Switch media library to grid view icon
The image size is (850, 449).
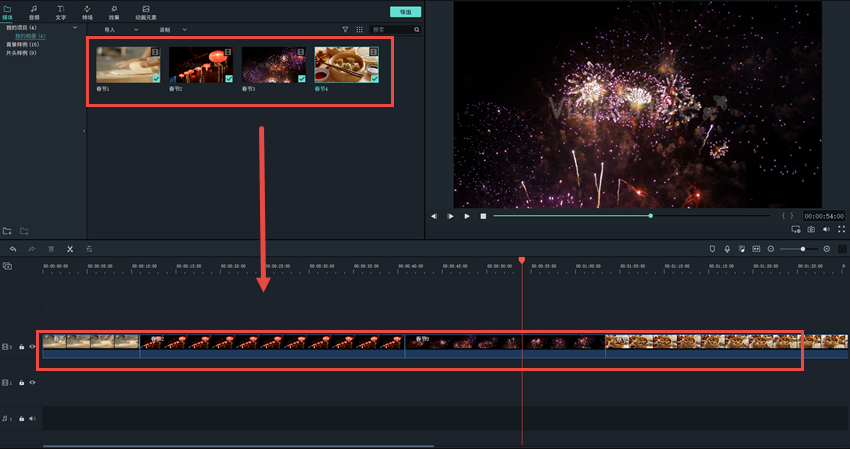tap(360, 30)
